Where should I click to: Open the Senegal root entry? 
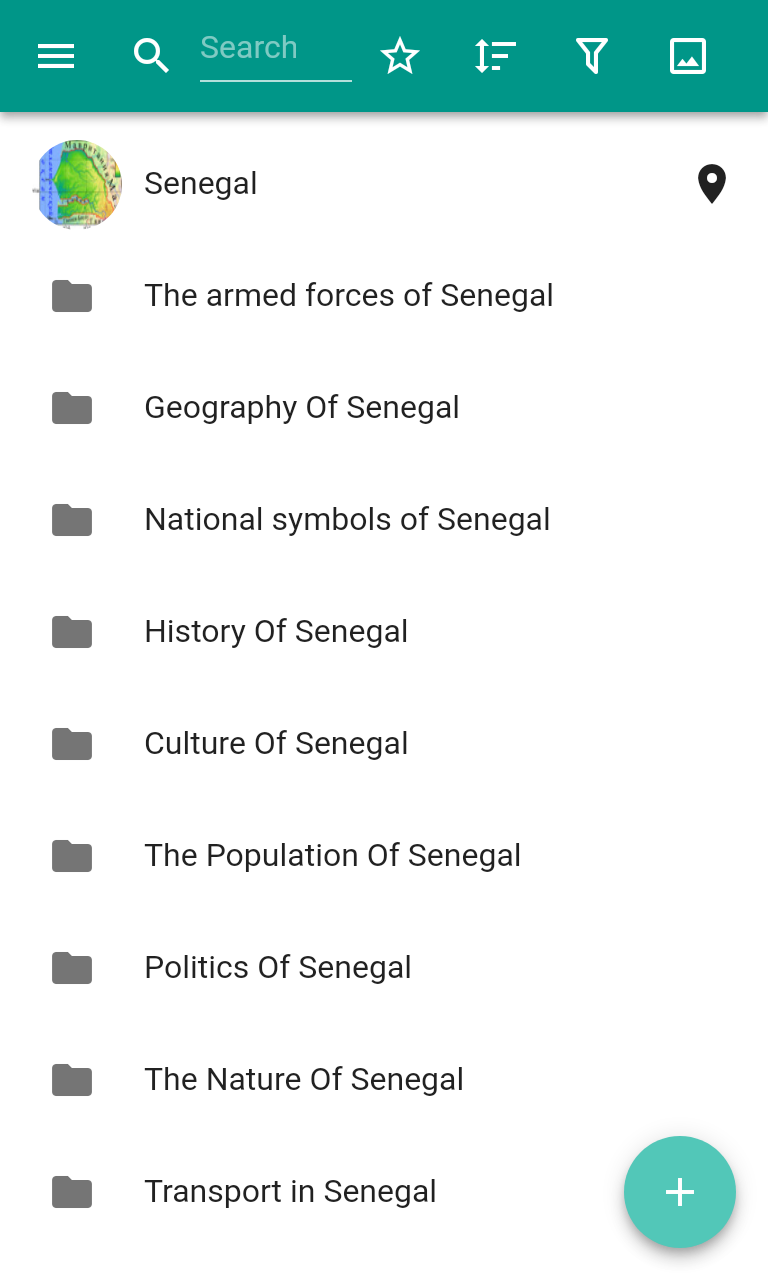click(201, 184)
